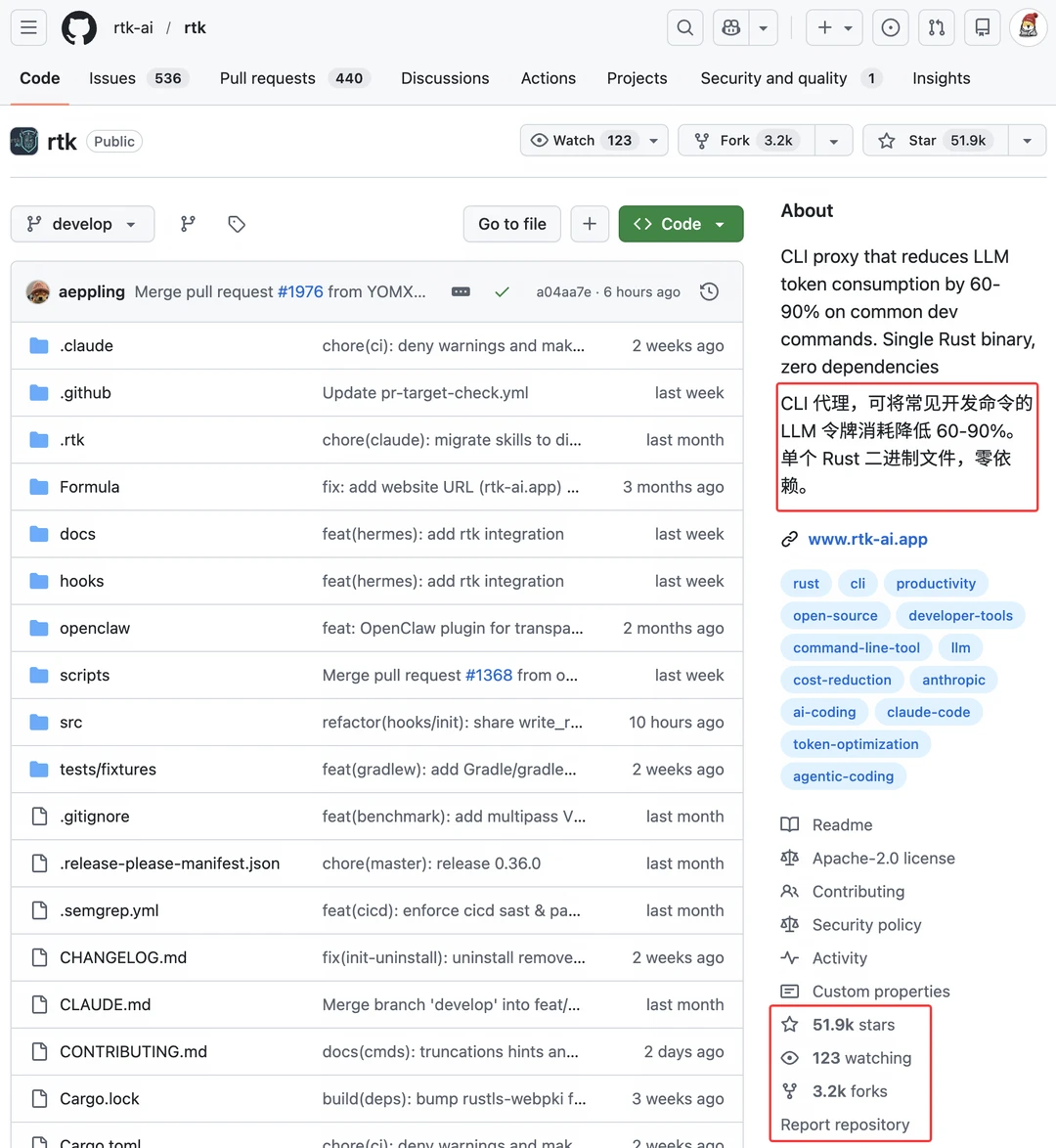Open the Copilot icon in header
Screen dimensions: 1056x1148
click(x=730, y=27)
